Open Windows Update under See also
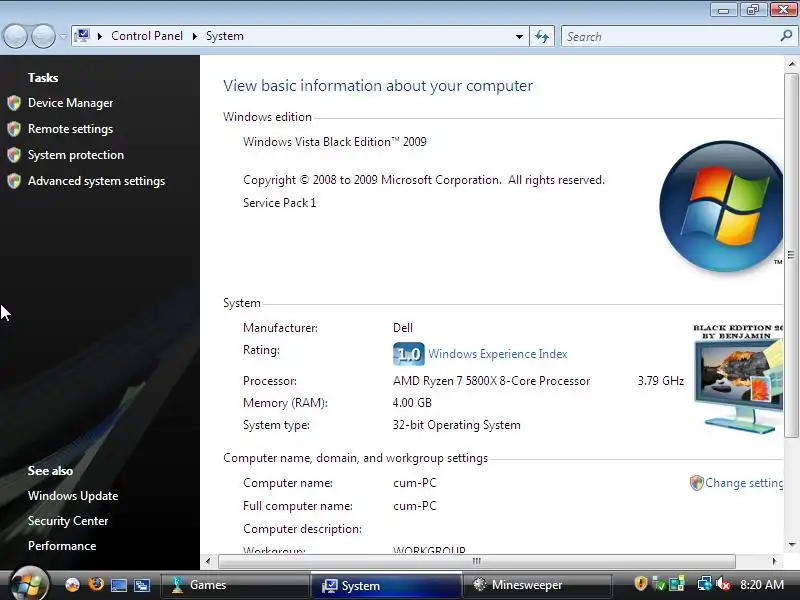The image size is (800, 600). coord(73,496)
